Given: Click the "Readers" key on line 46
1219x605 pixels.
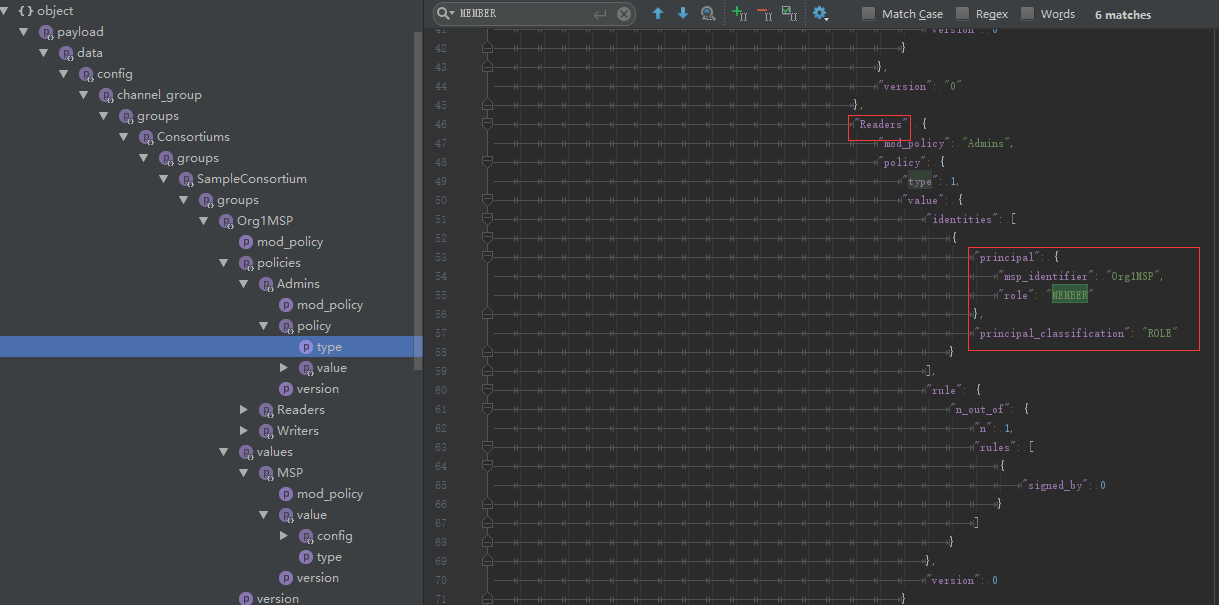Looking at the screenshot, I should 880,124.
